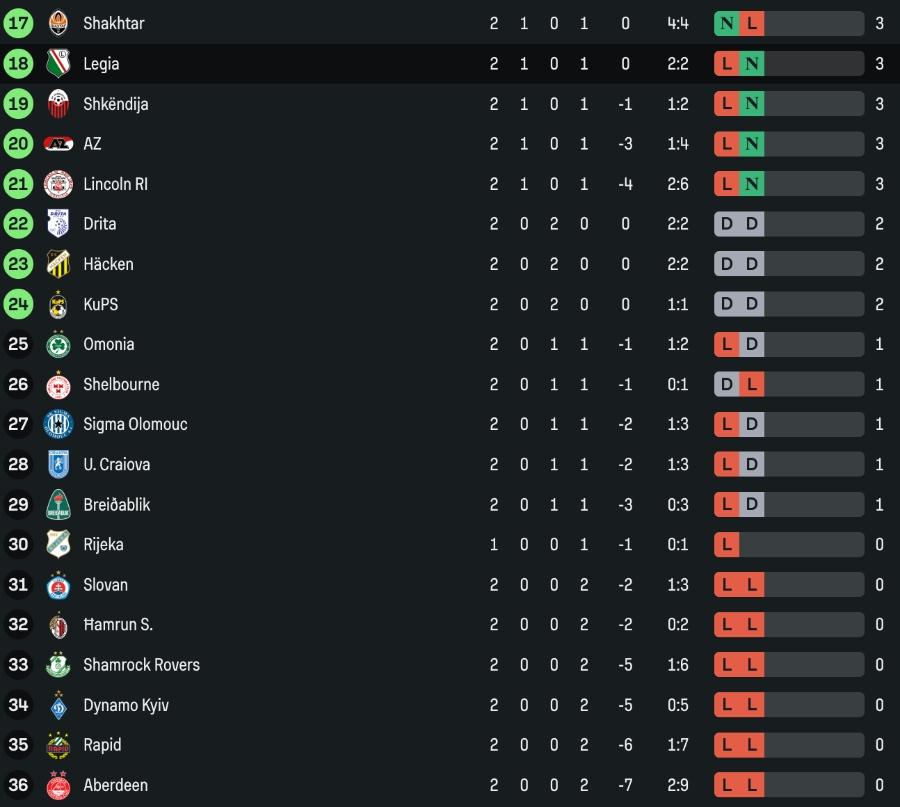Click the Breiðablik team name

[117, 505]
